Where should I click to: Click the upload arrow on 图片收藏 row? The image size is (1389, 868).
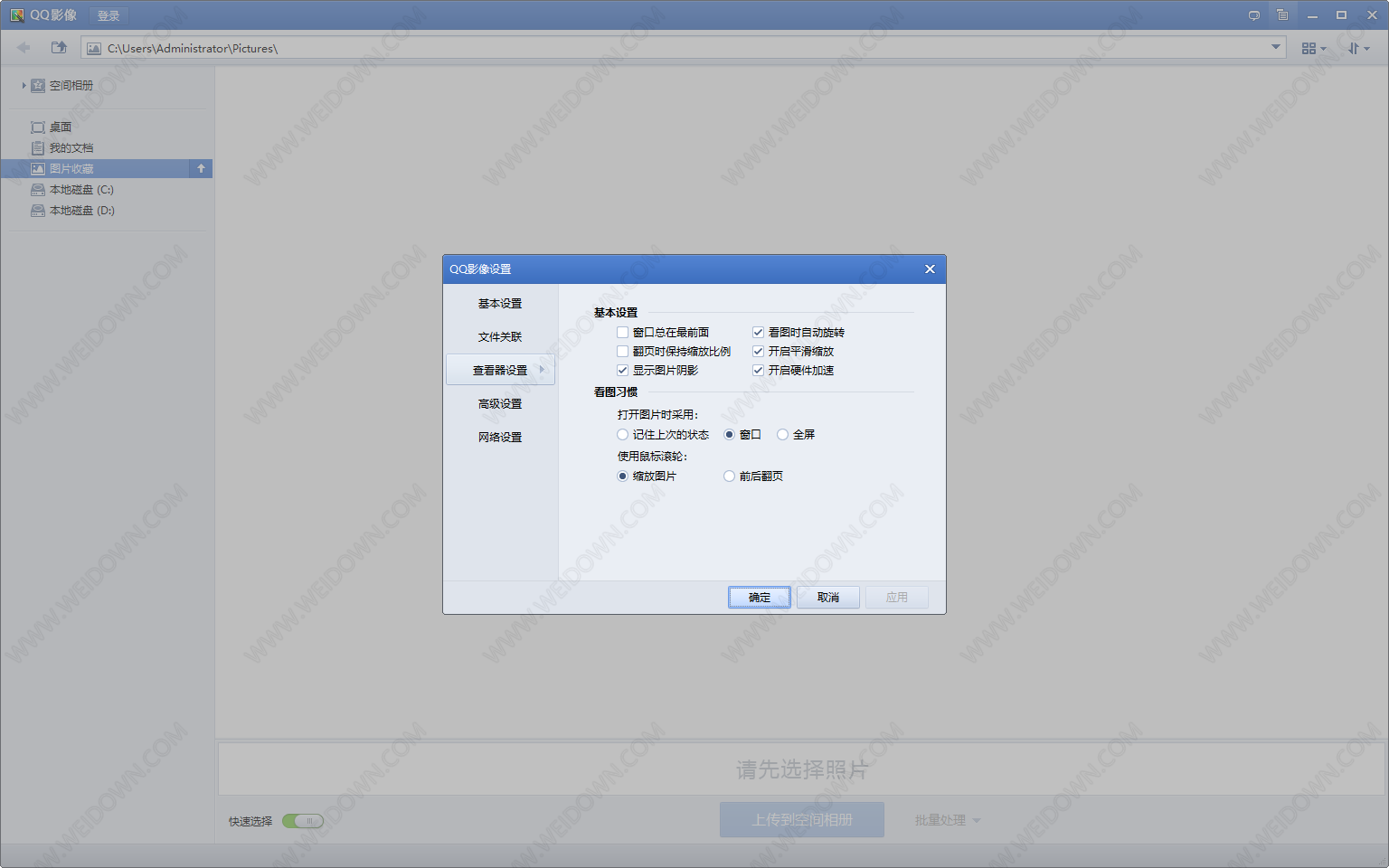click(201, 169)
